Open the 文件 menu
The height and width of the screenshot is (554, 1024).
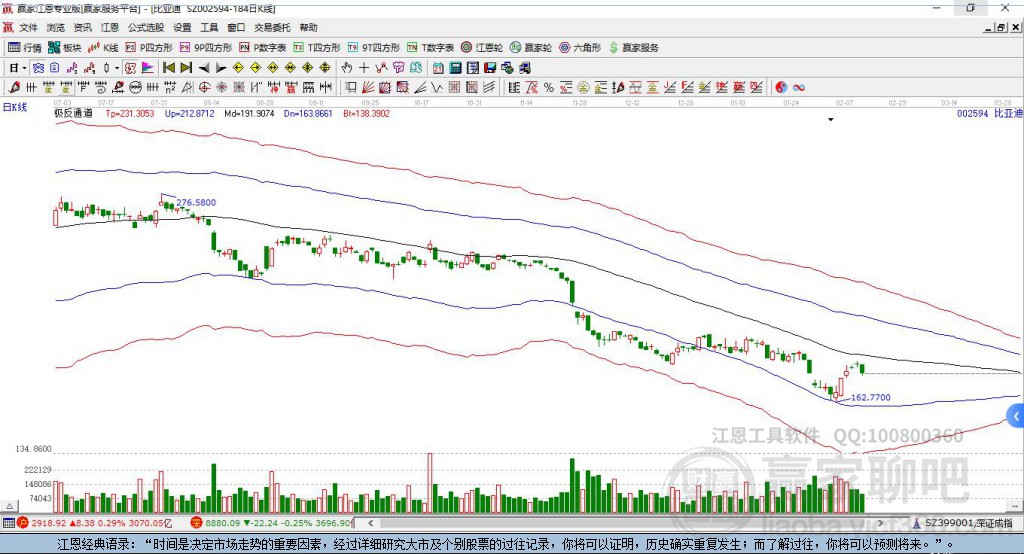(x=28, y=27)
